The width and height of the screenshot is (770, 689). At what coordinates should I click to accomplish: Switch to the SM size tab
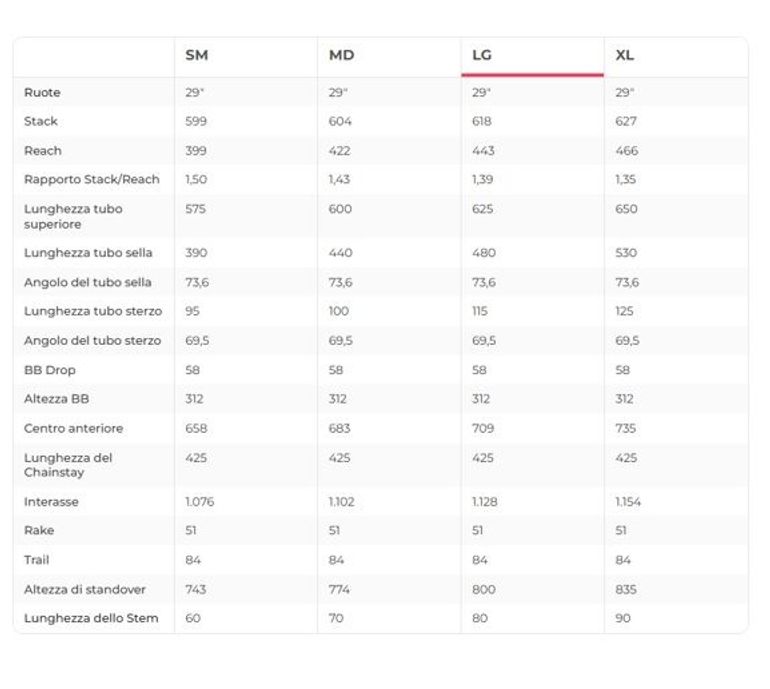click(x=197, y=55)
